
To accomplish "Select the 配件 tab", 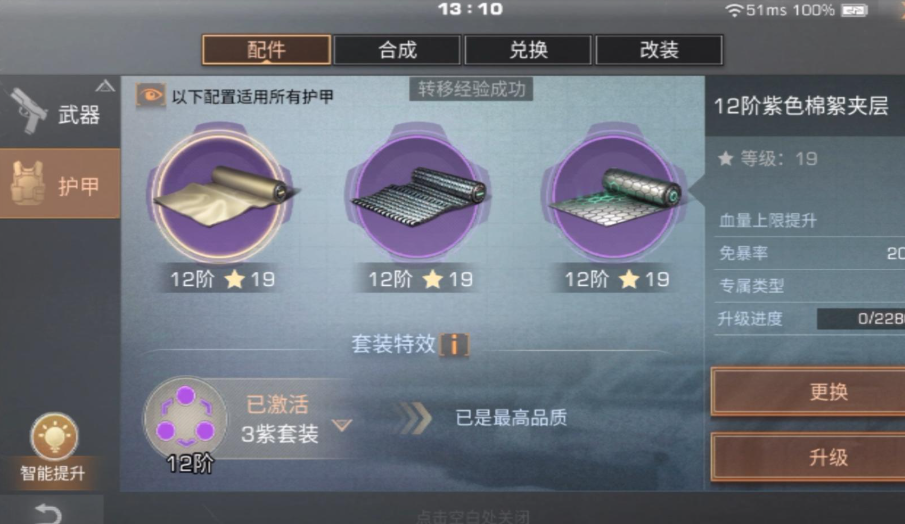I will (x=266, y=50).
